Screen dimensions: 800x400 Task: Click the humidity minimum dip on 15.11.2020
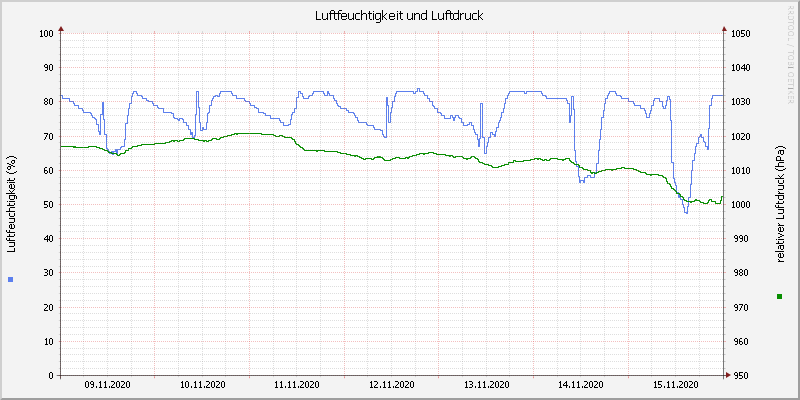coord(686,212)
